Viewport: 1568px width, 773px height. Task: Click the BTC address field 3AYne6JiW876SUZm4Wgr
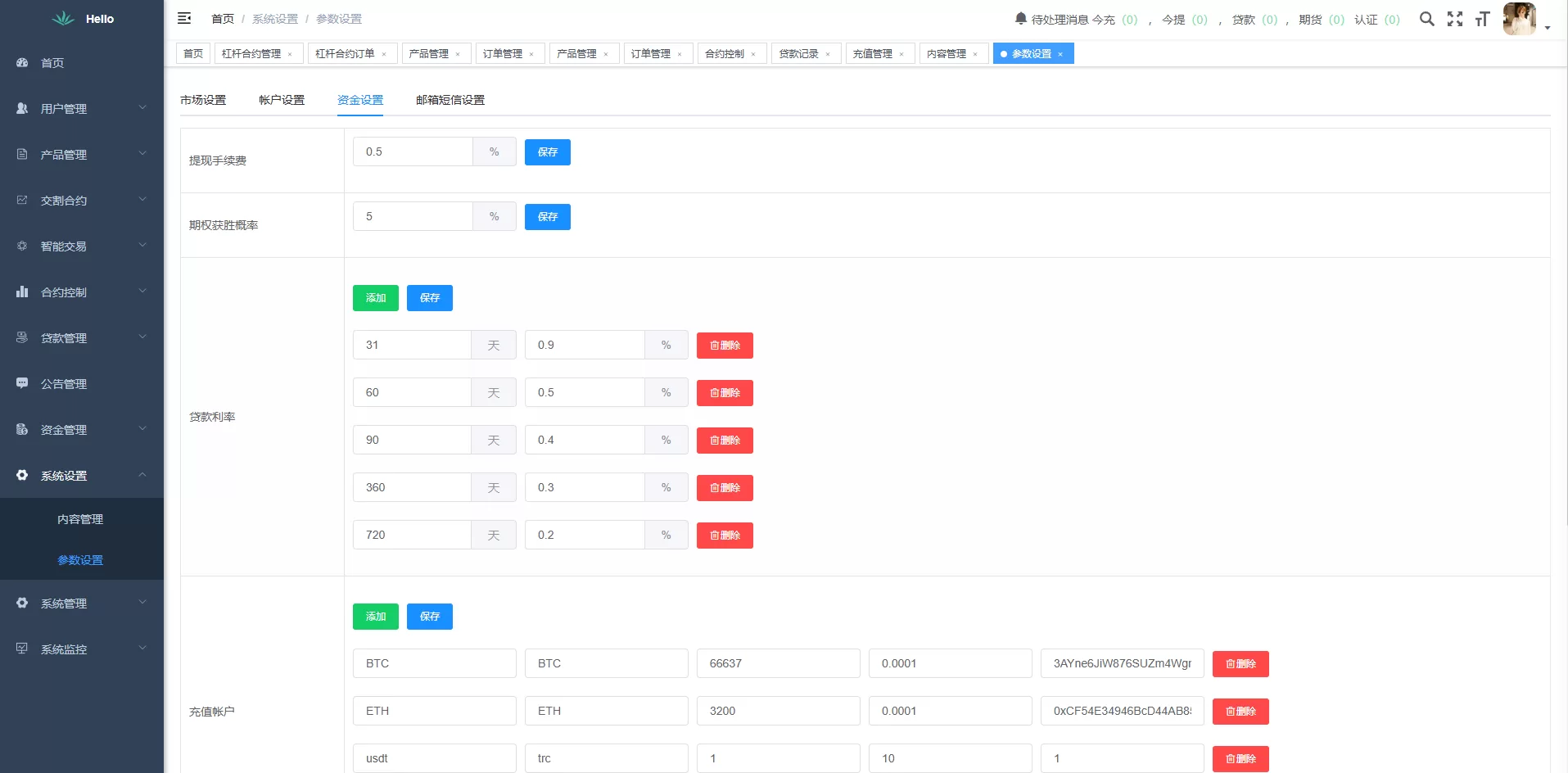tap(1123, 663)
